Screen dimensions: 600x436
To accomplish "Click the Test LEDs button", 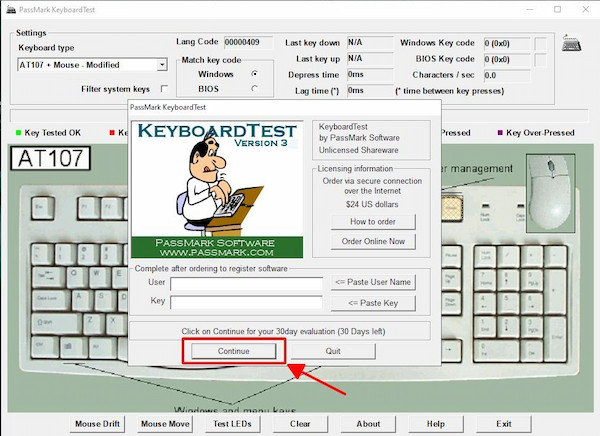I will tap(233, 424).
